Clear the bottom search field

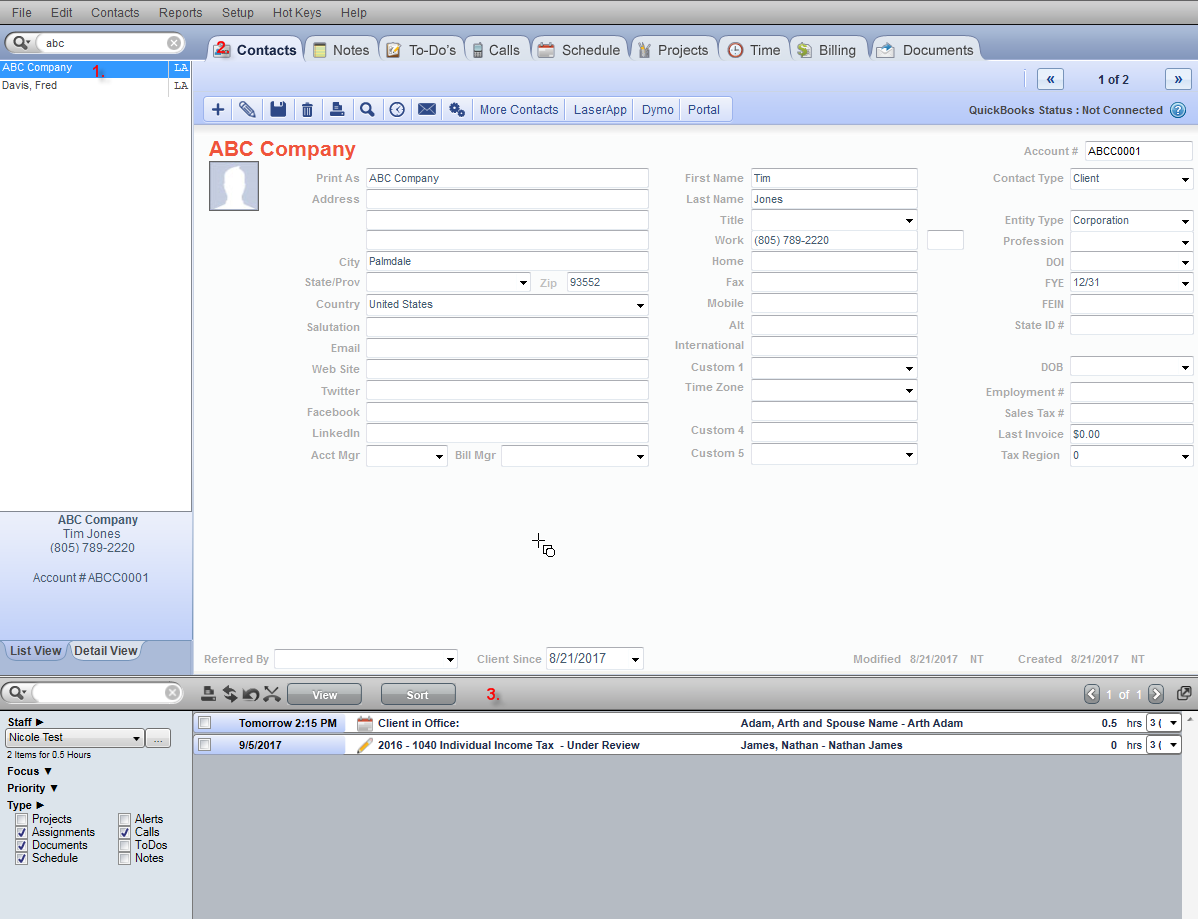173,692
